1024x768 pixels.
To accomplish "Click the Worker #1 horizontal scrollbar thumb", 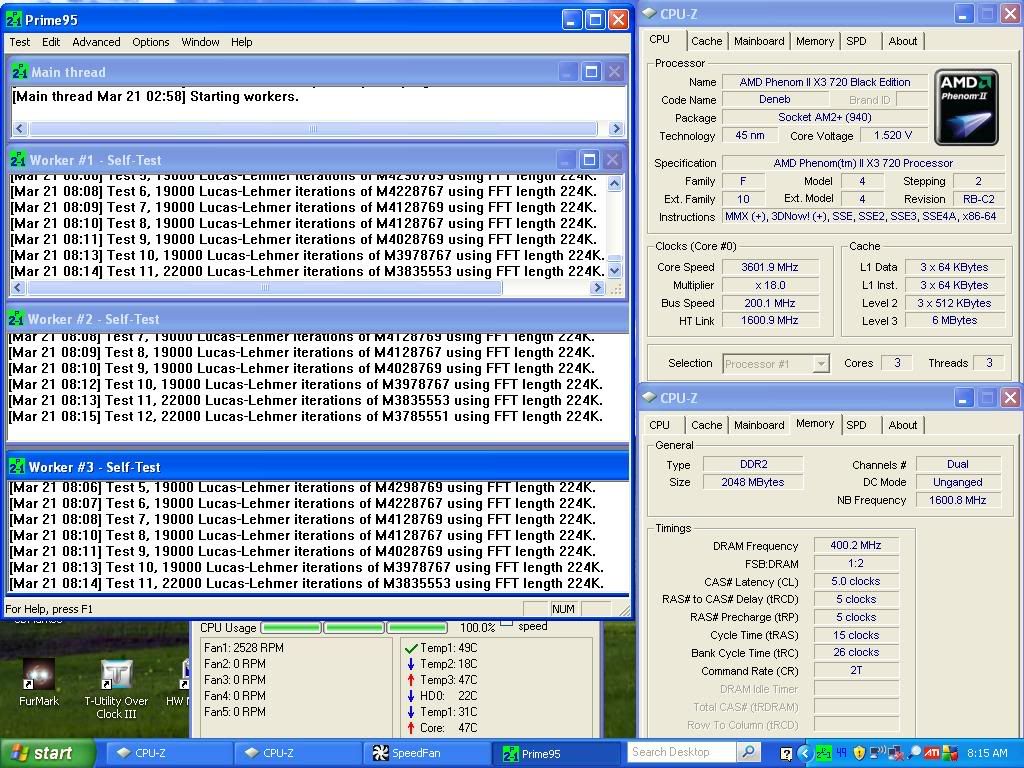I will click(265, 287).
